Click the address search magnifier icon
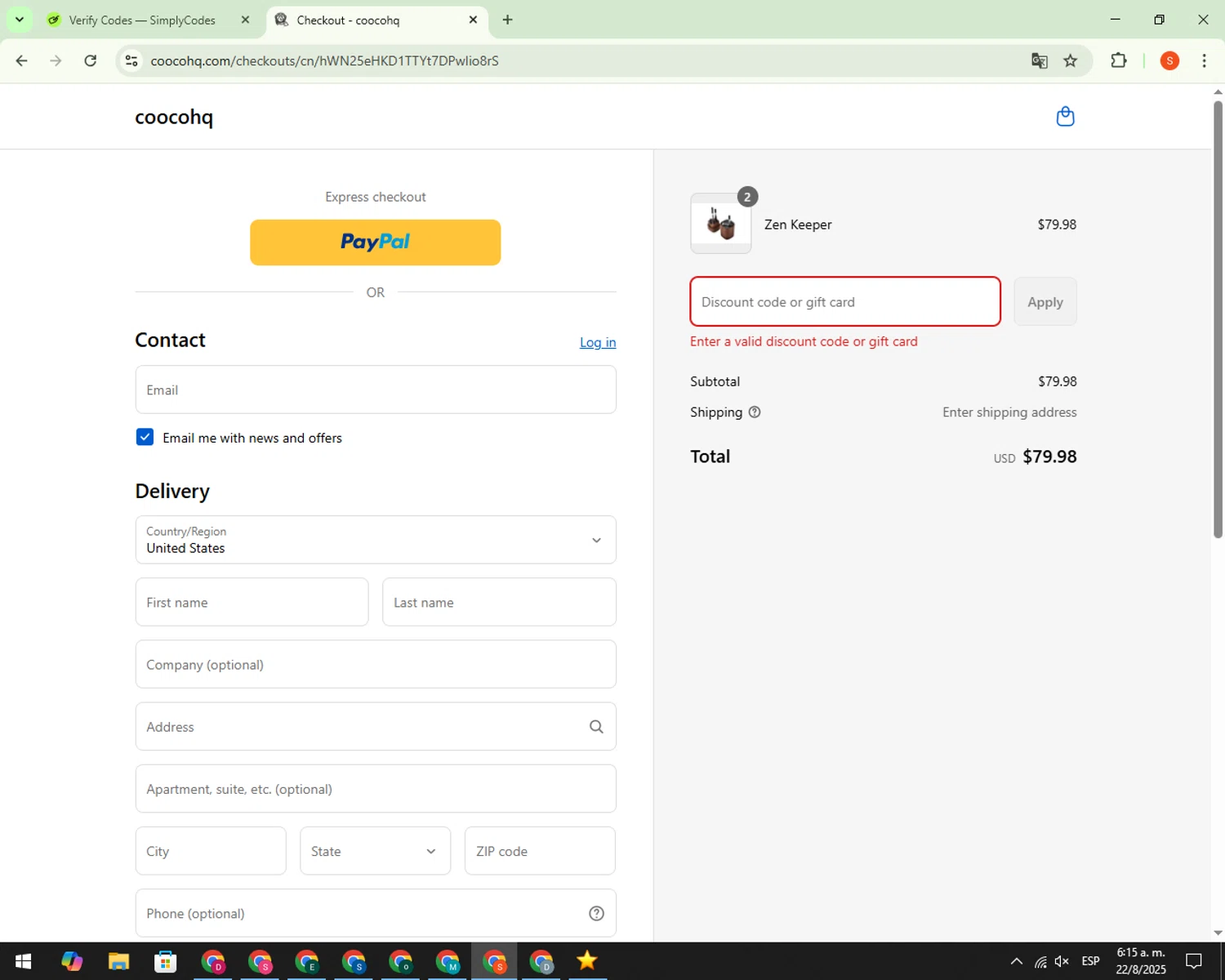 596,727
